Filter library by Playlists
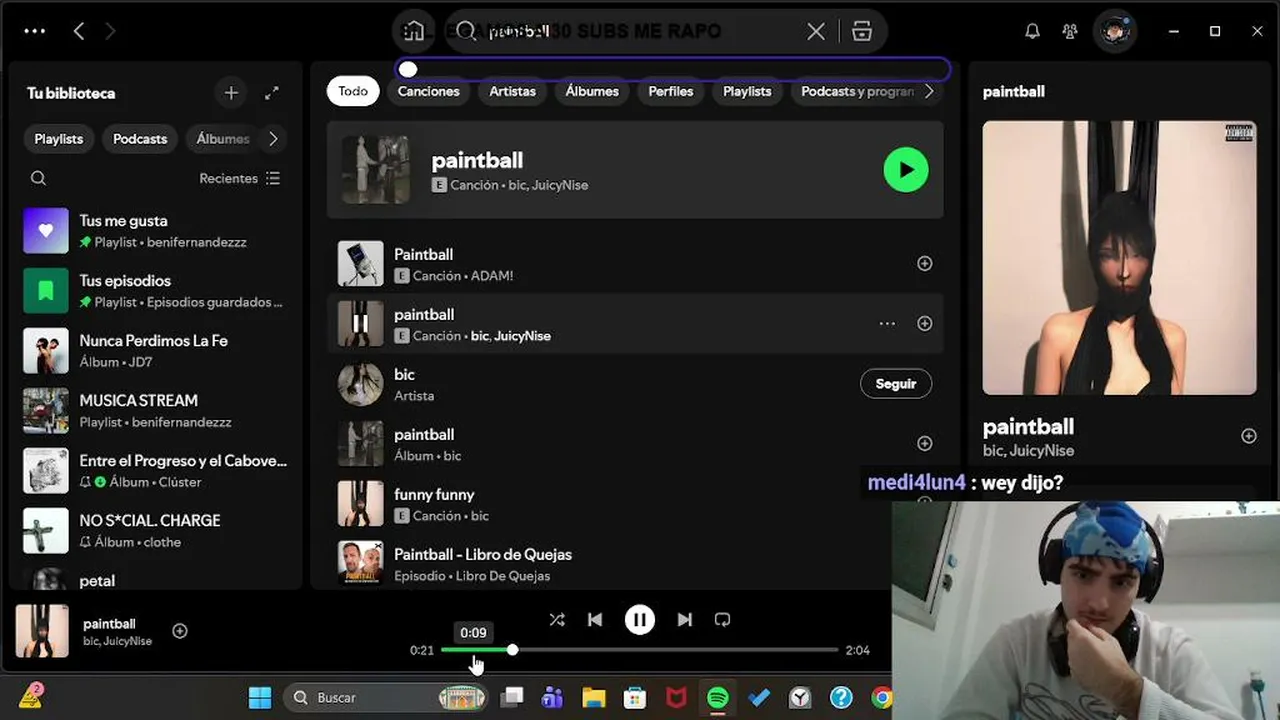The width and height of the screenshot is (1280, 720). 59,139
